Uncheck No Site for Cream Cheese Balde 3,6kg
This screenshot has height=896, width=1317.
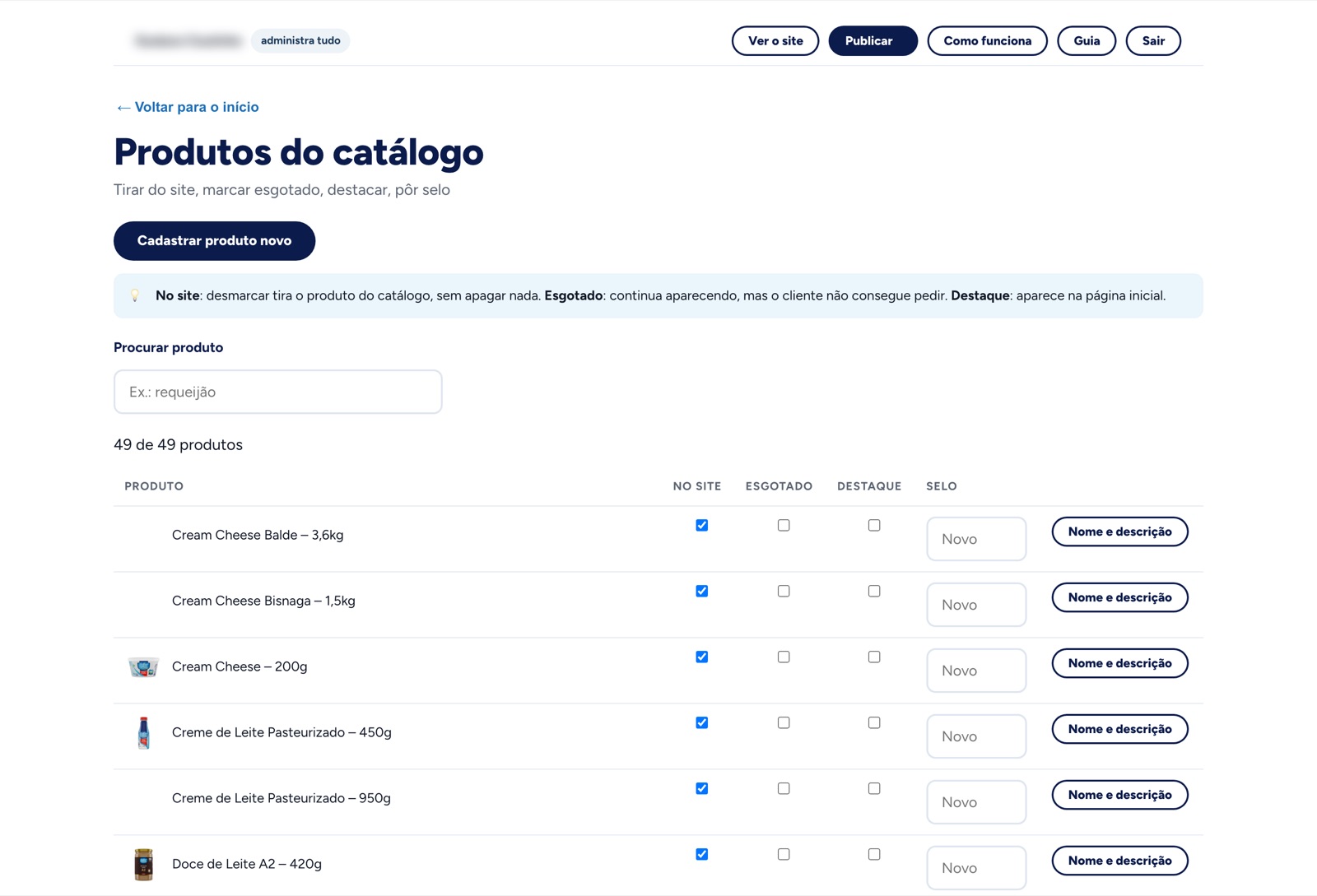tap(701, 525)
